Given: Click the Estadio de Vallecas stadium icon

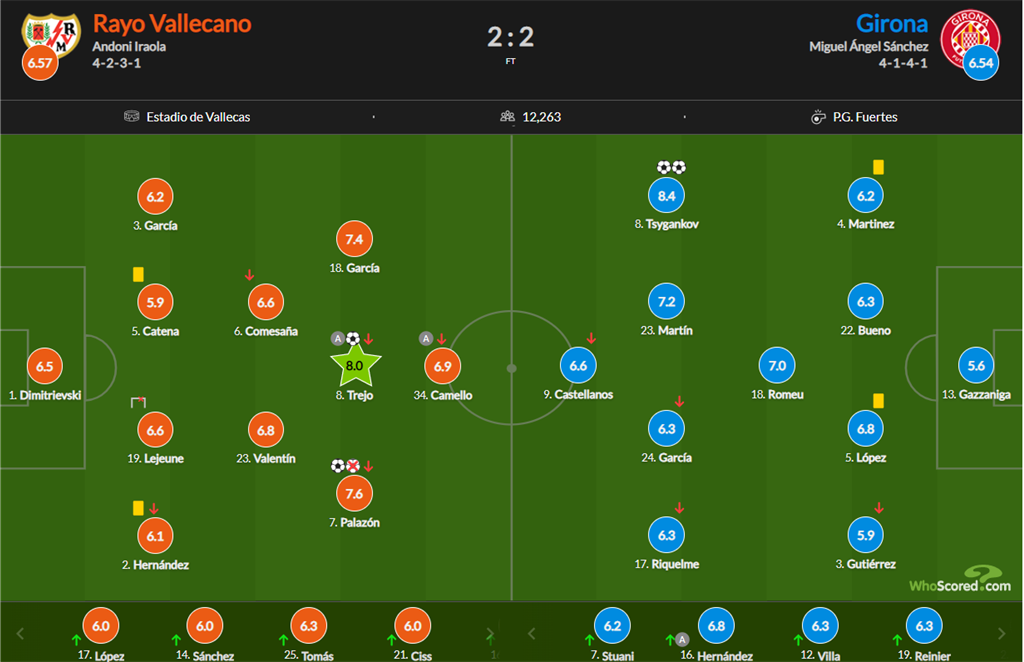Looking at the screenshot, I should point(132,117).
